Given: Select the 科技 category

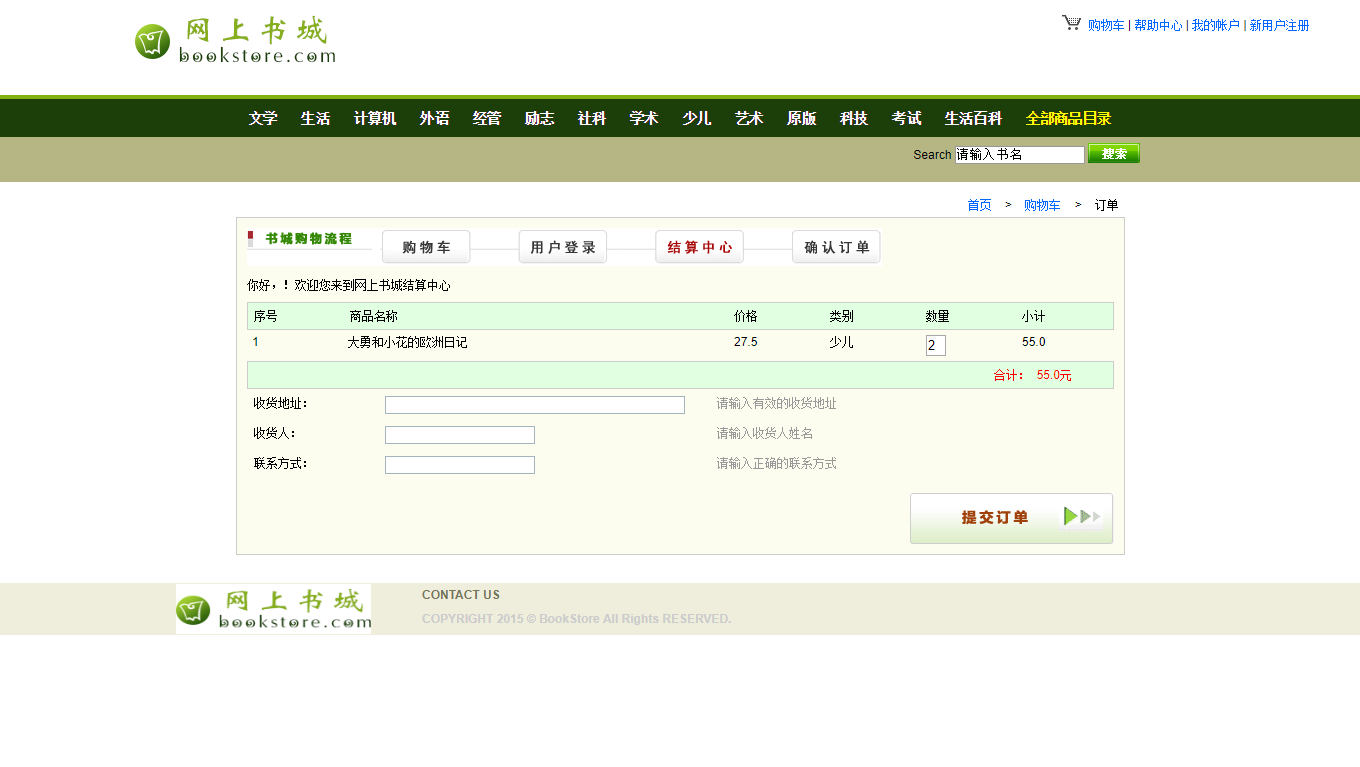Looking at the screenshot, I should tap(854, 118).
